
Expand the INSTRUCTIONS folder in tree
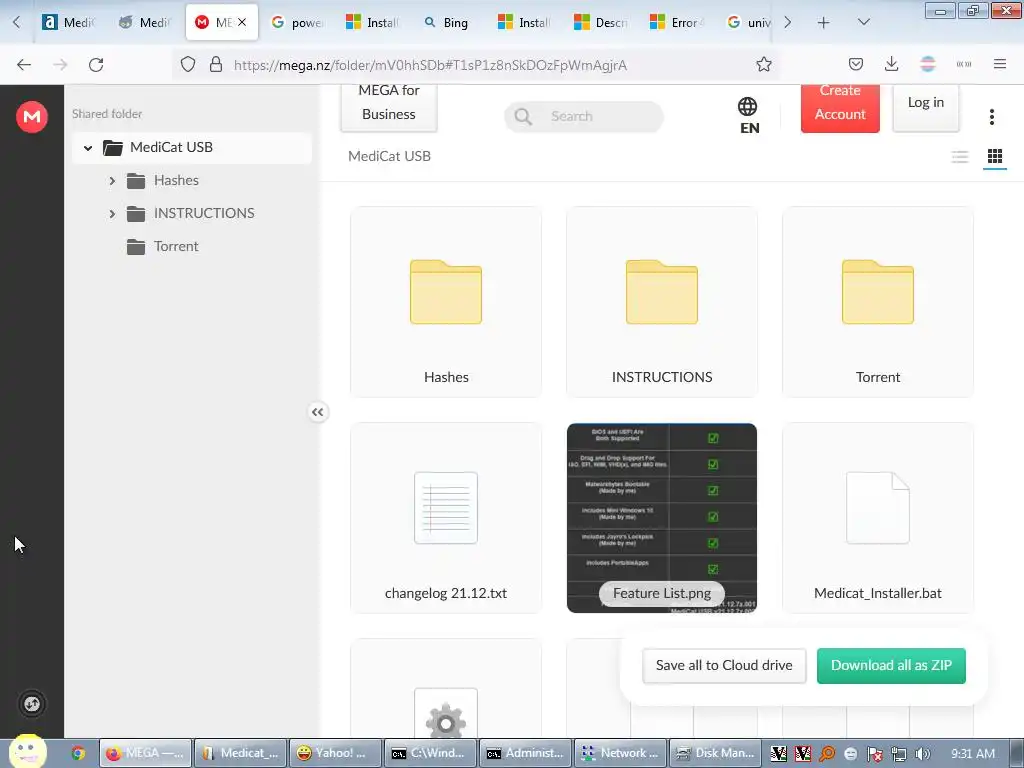coord(112,214)
